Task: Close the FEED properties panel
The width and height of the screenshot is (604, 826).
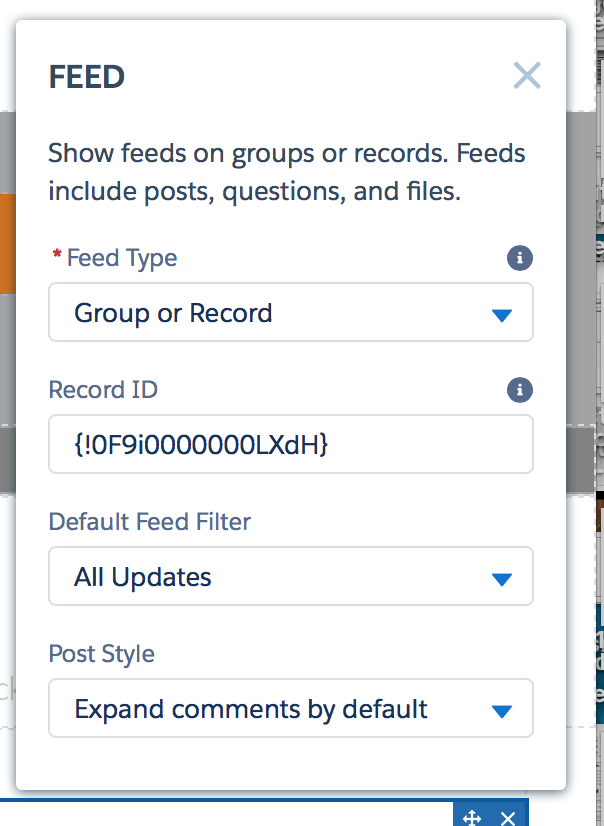Action: pyautogui.click(x=526, y=76)
